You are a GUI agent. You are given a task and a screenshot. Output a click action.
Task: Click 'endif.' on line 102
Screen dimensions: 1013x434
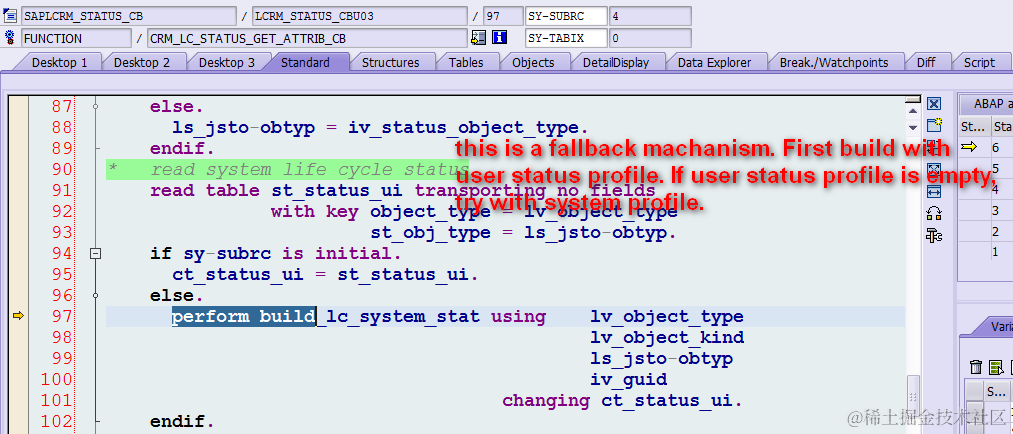(182, 422)
